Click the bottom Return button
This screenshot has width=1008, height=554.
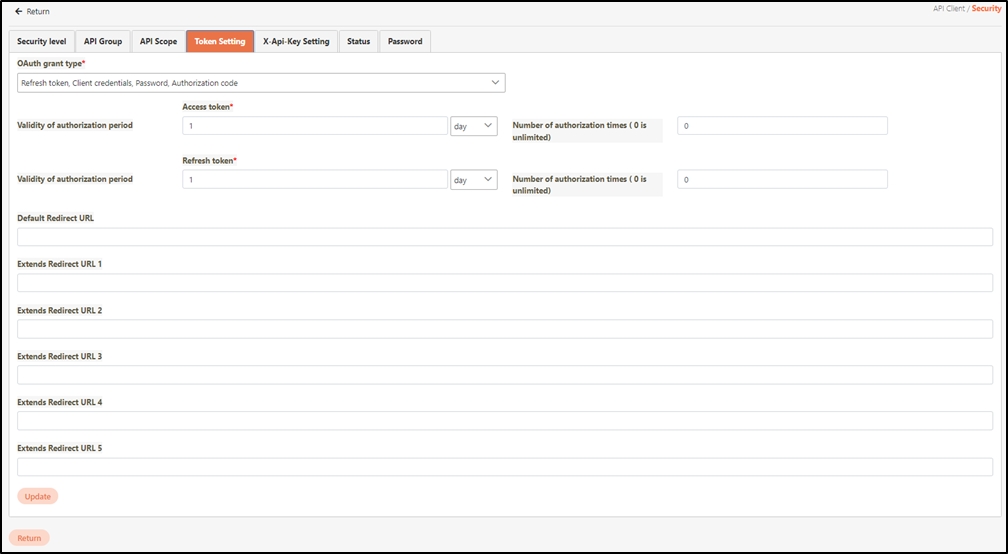pos(29,538)
